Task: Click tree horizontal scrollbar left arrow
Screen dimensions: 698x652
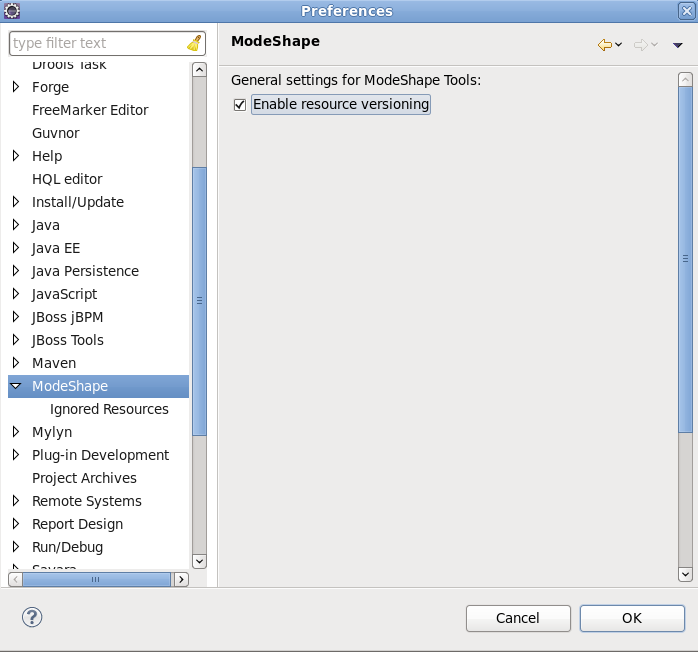Action: pos(16,579)
